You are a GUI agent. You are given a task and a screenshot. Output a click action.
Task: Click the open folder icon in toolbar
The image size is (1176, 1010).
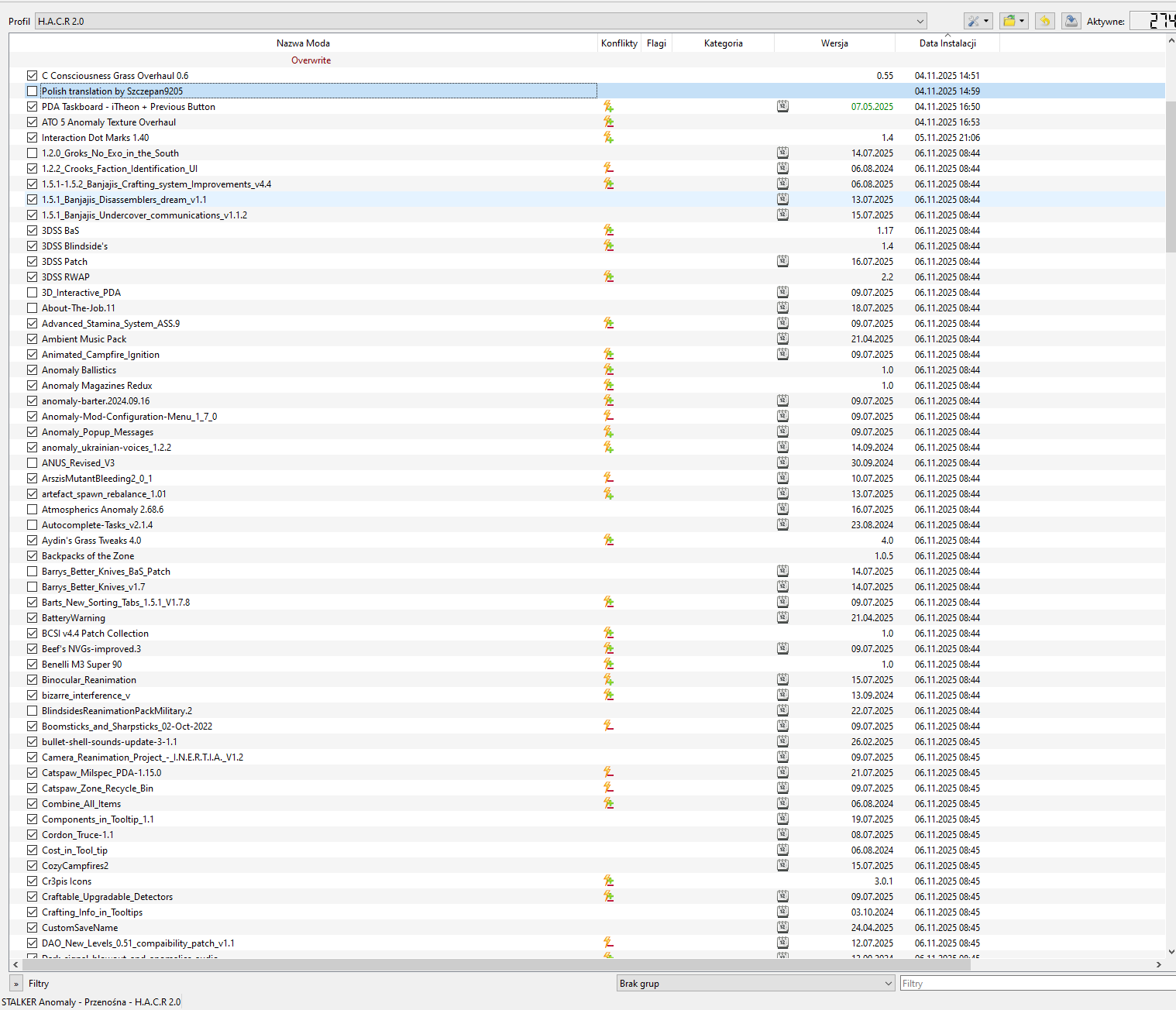click(x=1013, y=21)
